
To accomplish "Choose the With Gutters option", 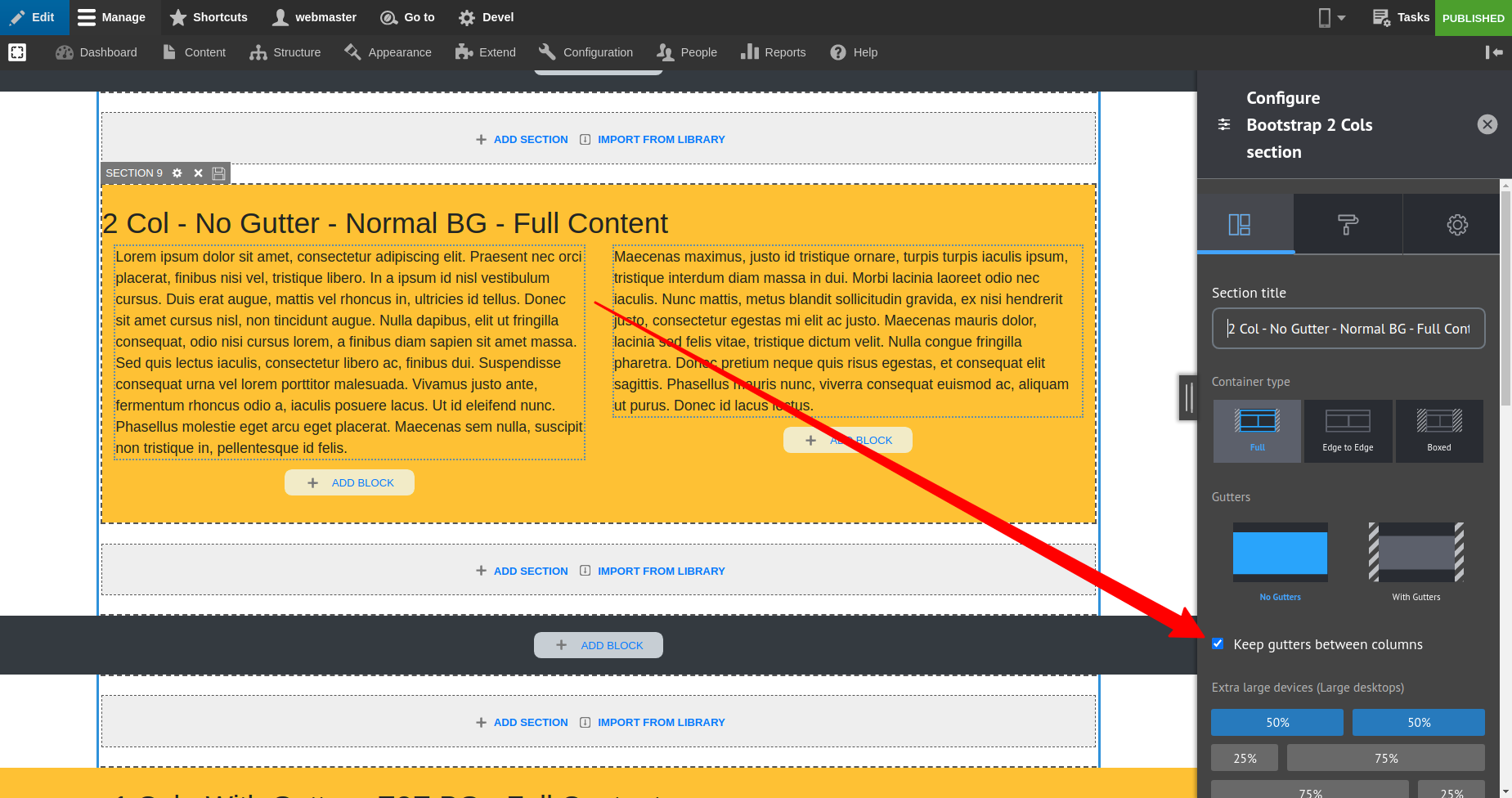I will [1414, 553].
